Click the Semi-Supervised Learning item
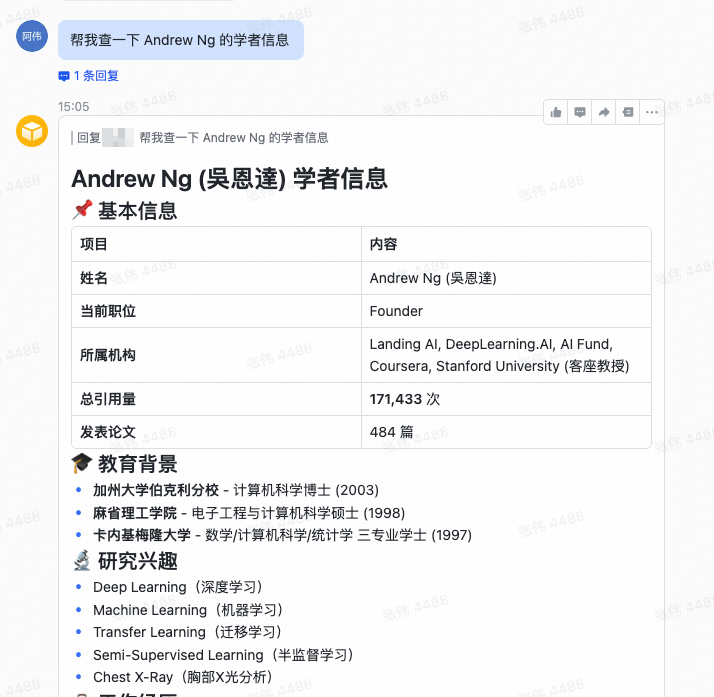Image resolution: width=714 pixels, height=697 pixels. (x=223, y=655)
